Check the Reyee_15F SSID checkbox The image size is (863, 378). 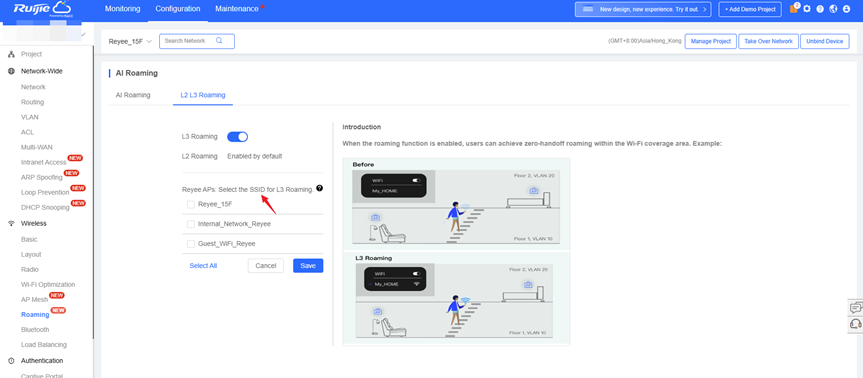(191, 205)
